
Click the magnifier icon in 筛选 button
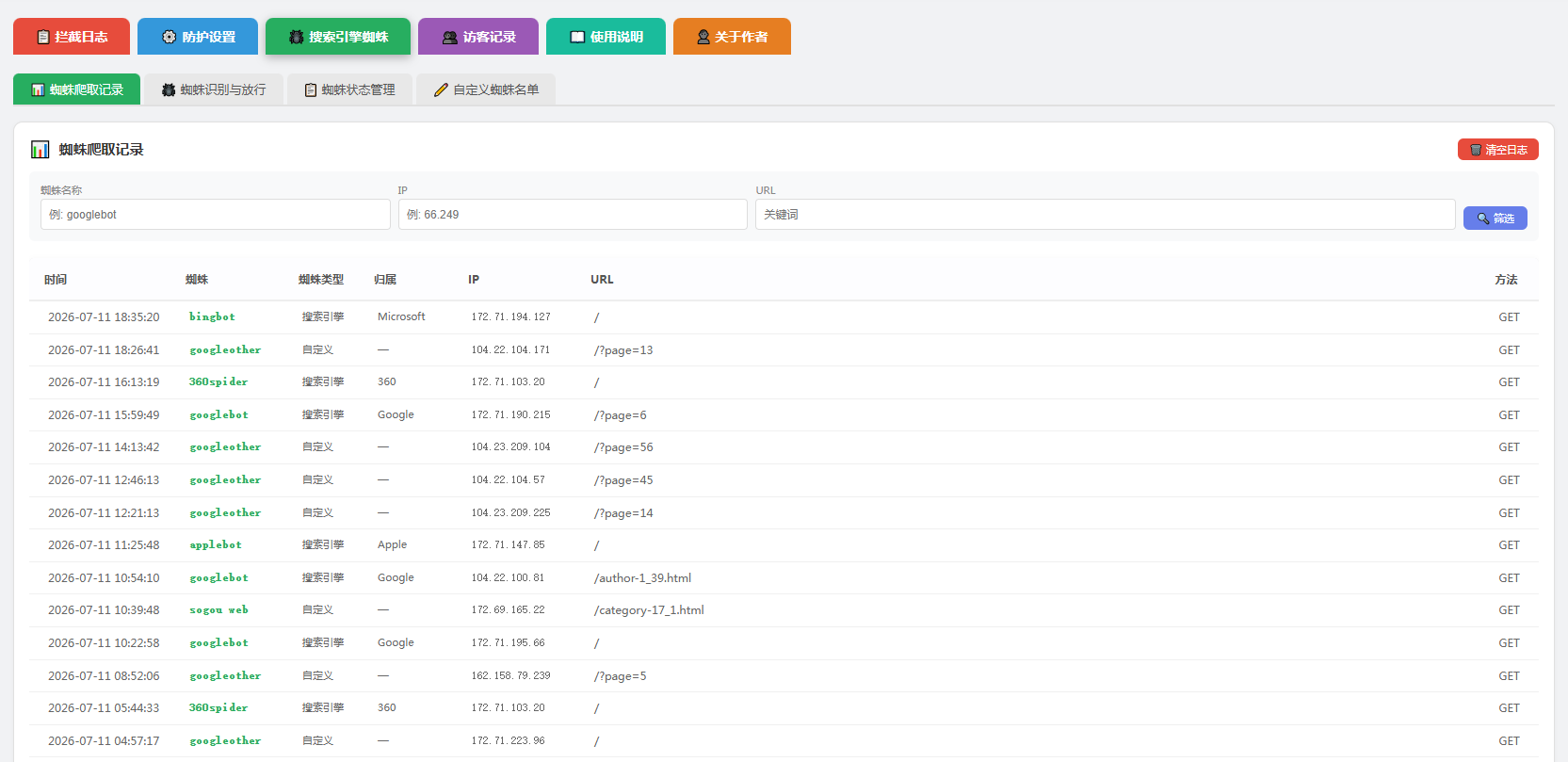click(x=1483, y=219)
